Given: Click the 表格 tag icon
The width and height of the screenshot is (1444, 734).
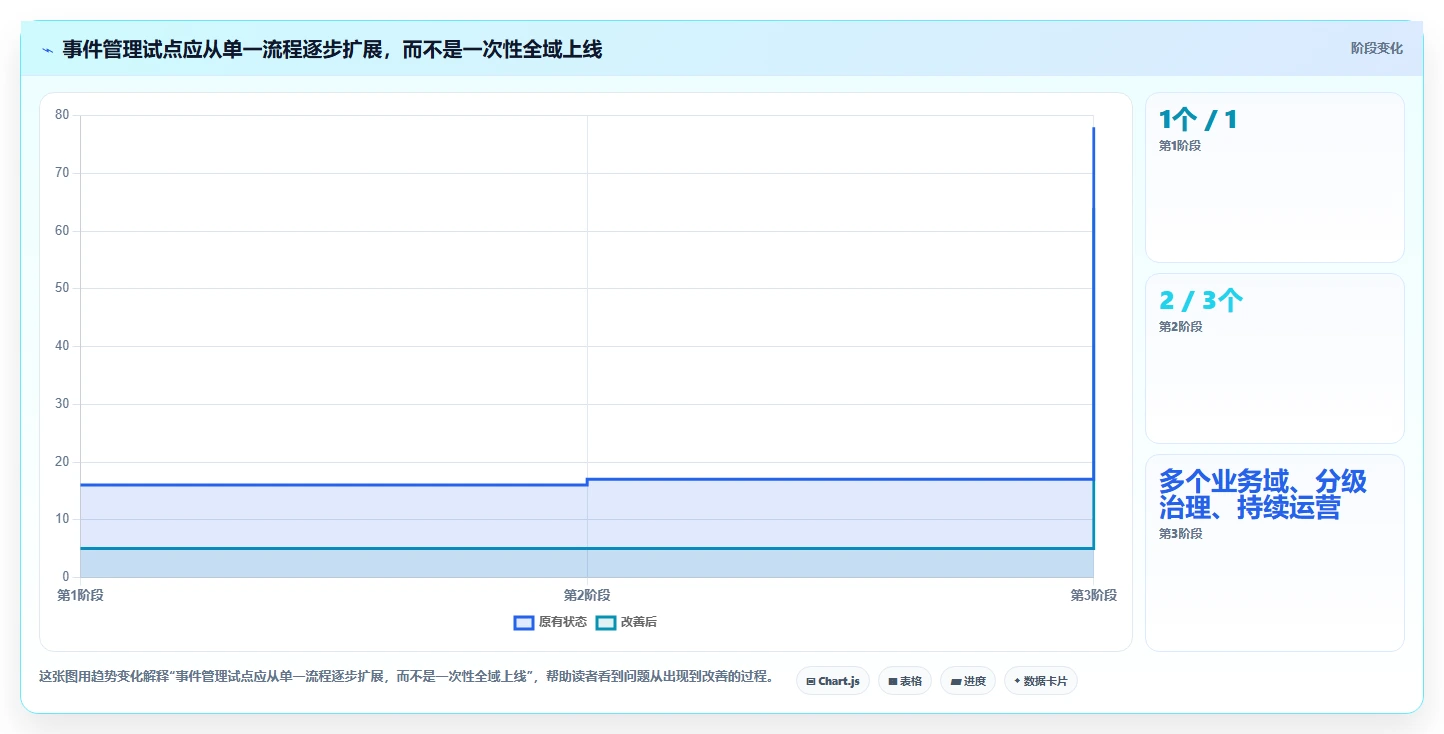Looking at the screenshot, I should pyautogui.click(x=892, y=681).
